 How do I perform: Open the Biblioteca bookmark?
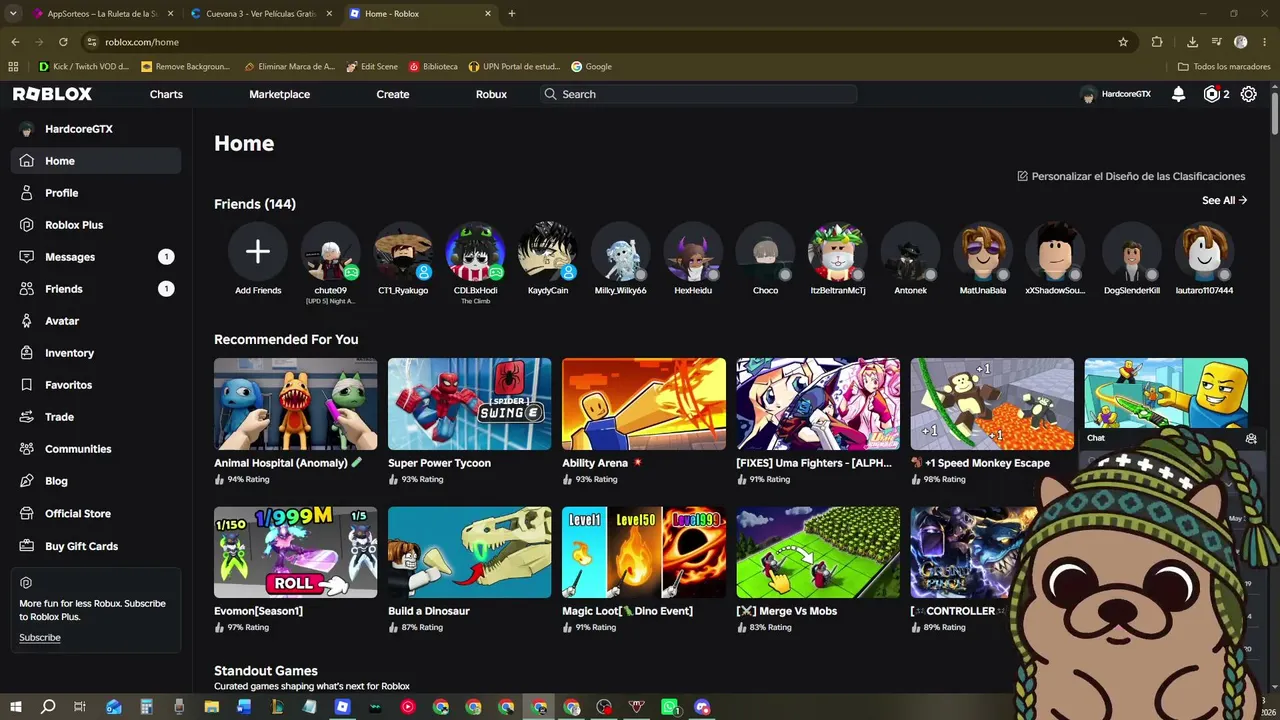pos(433,67)
